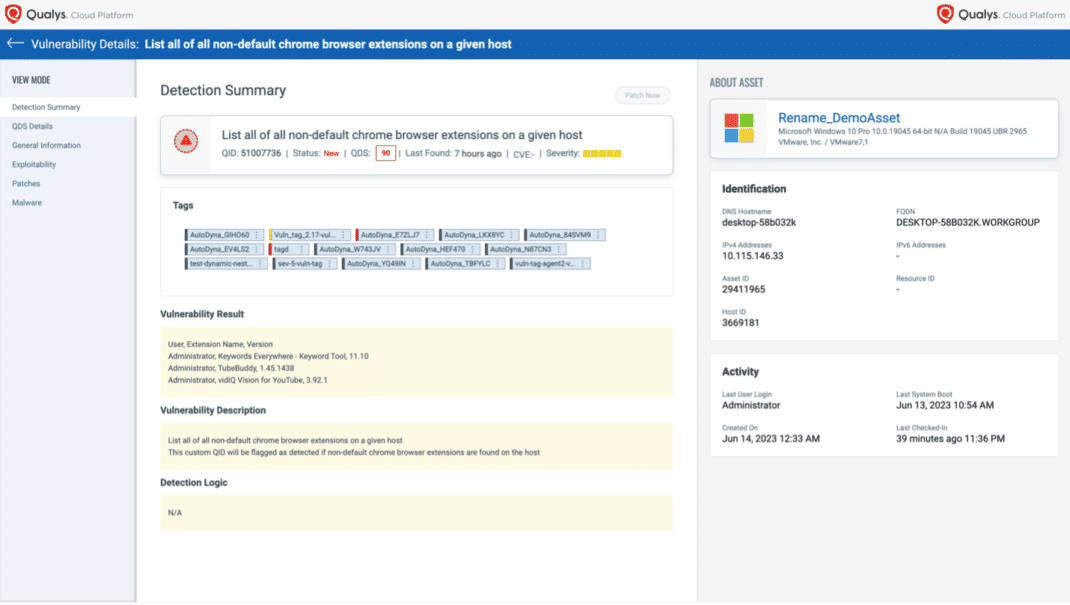Viewport: 1070px width, 605px height.
Task: Click the Patch Now button
Action: pyautogui.click(x=642, y=93)
